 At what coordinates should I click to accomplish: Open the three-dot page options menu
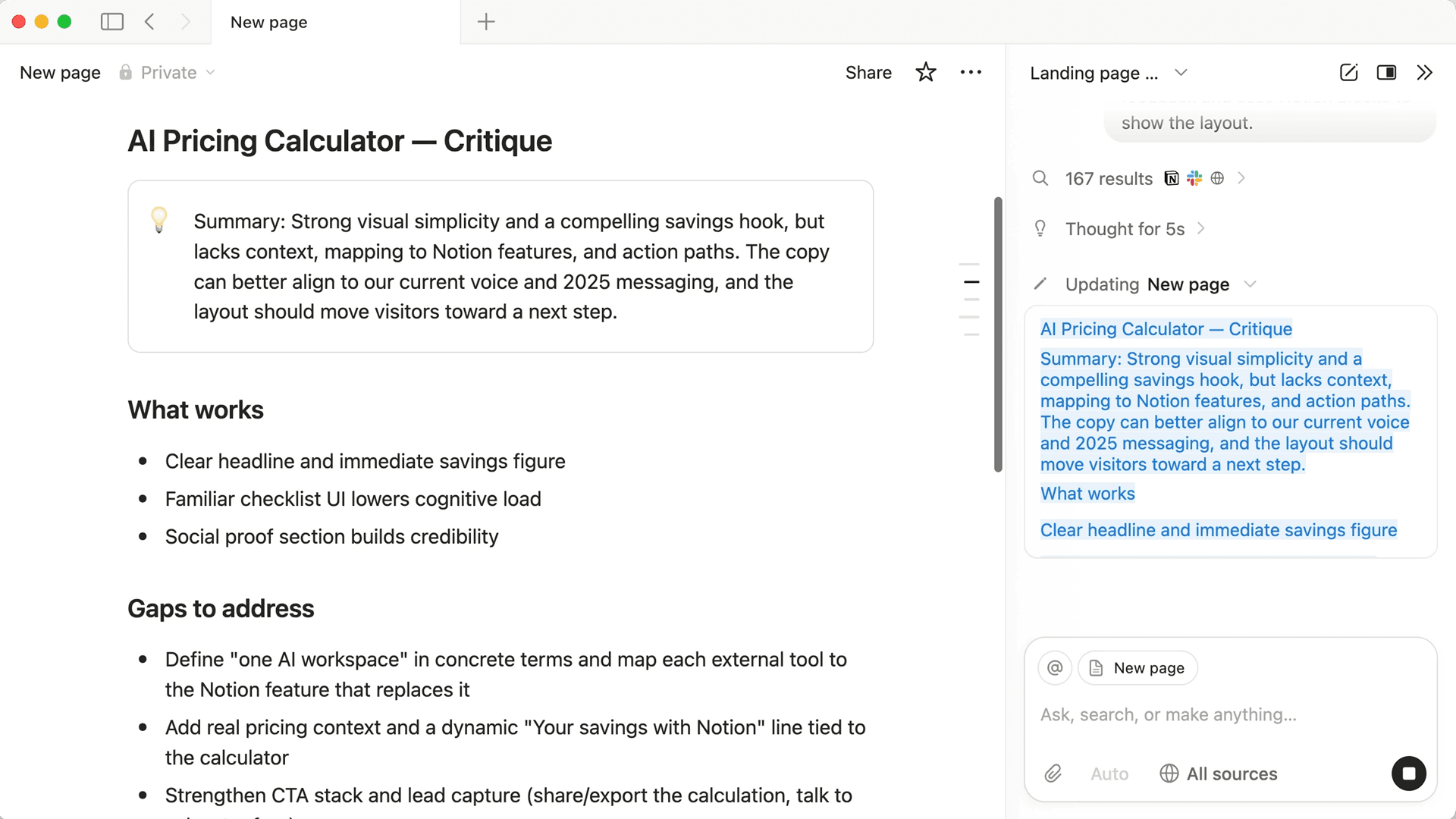[971, 73]
